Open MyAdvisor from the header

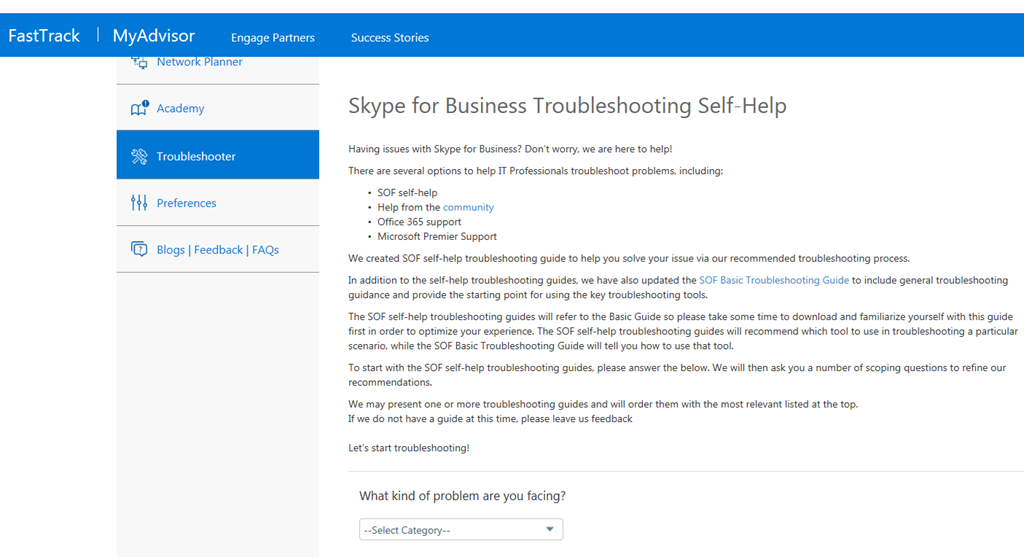coord(153,36)
